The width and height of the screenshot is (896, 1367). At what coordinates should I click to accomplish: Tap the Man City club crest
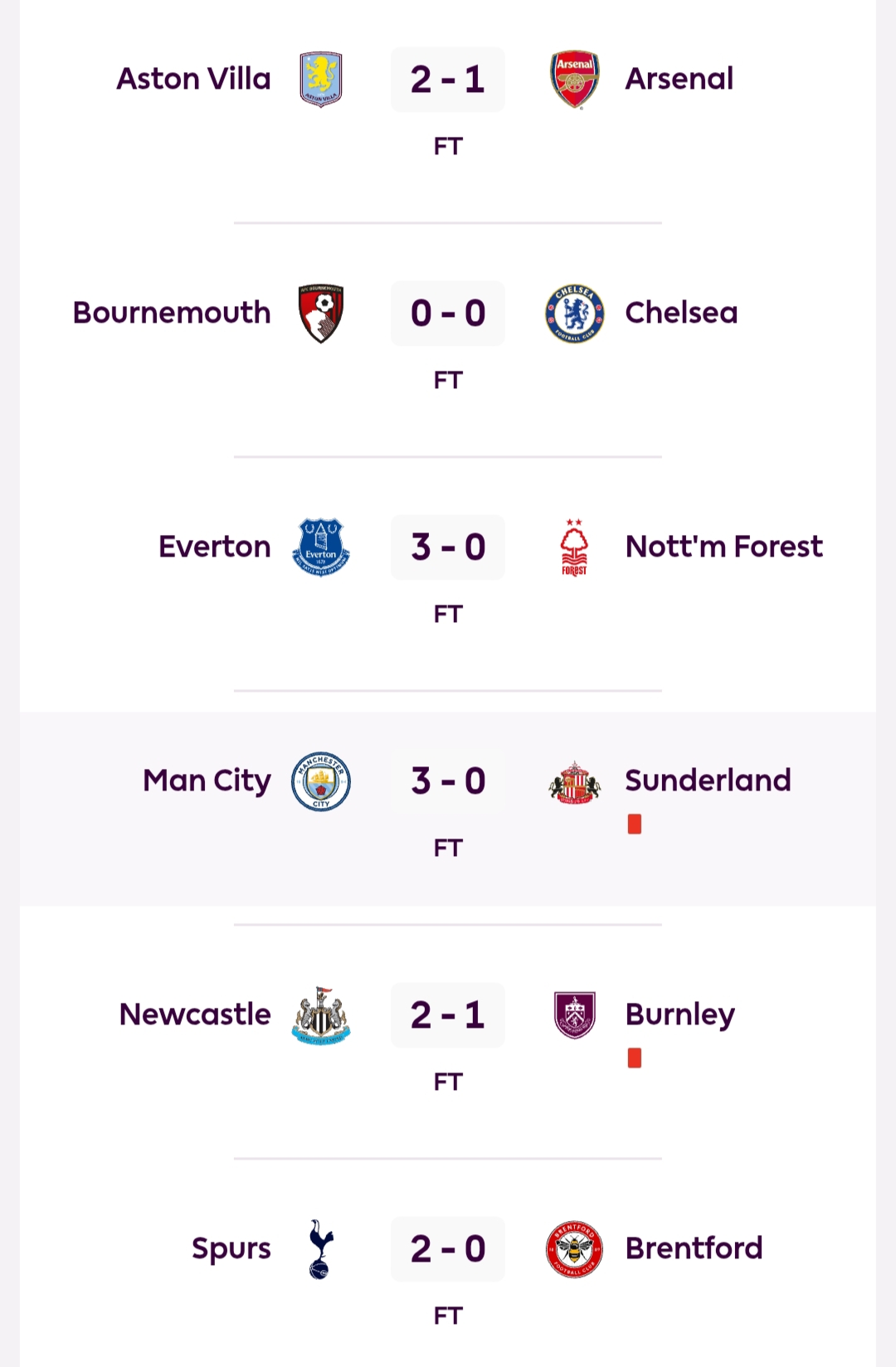(321, 781)
